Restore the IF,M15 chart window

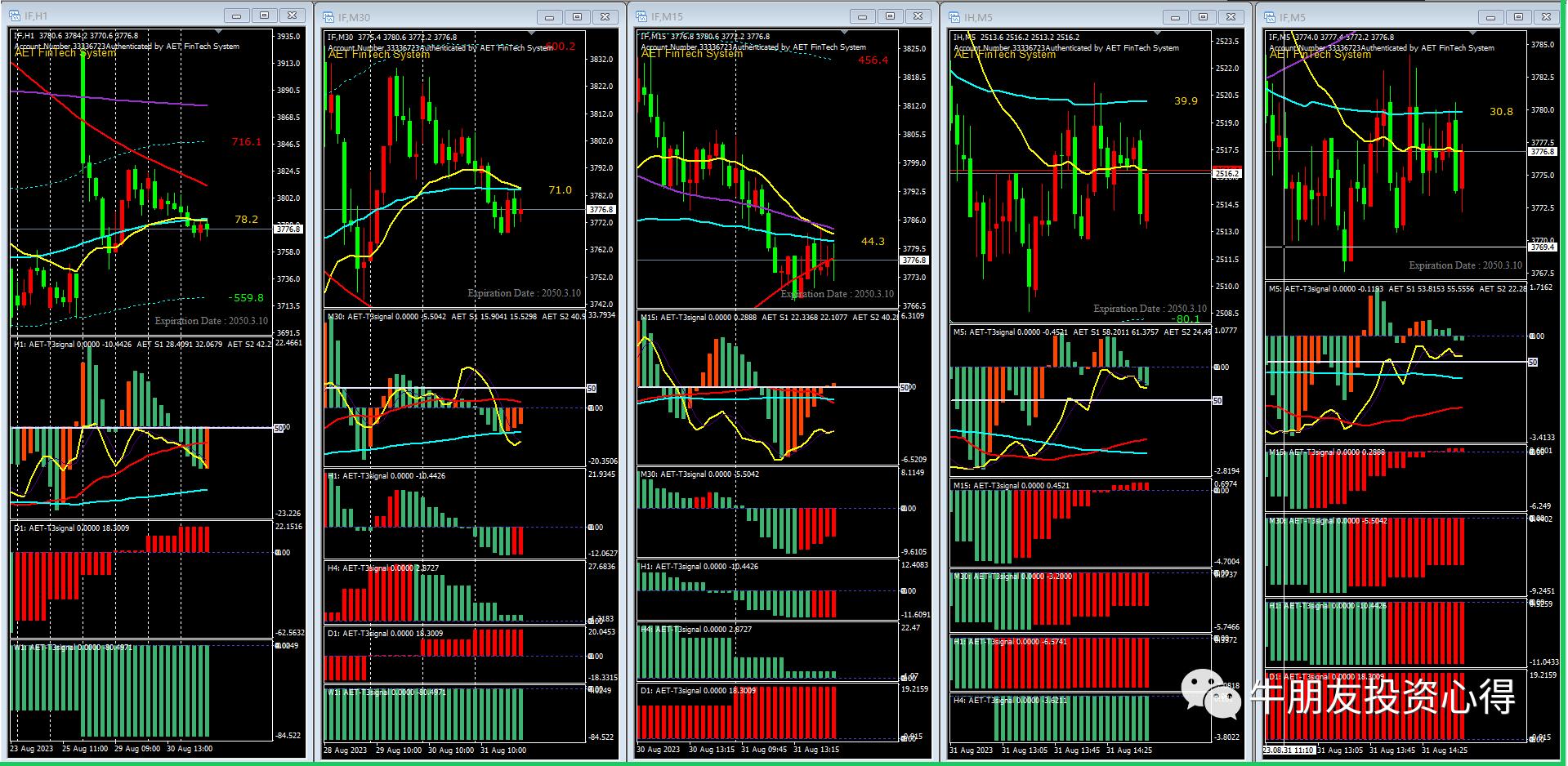[x=891, y=17]
